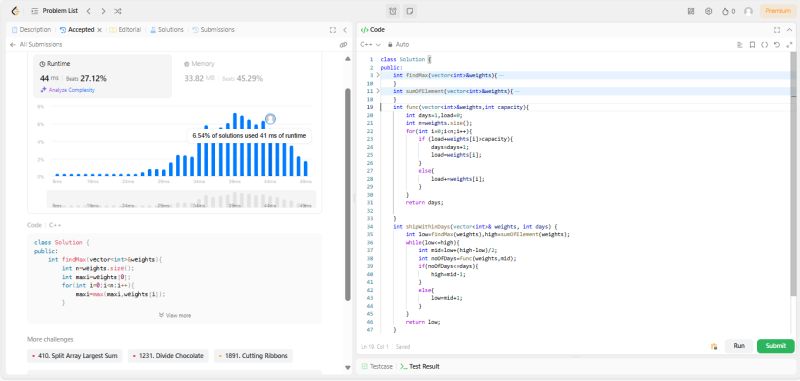The image size is (800, 381).
Task: Click the "return low;" code line
Action: click(422, 322)
